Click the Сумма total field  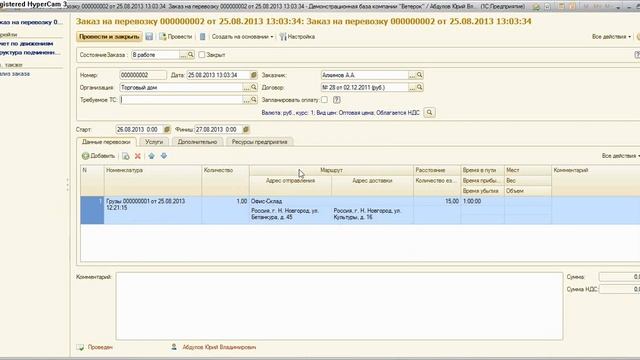pyautogui.click(x=619, y=277)
